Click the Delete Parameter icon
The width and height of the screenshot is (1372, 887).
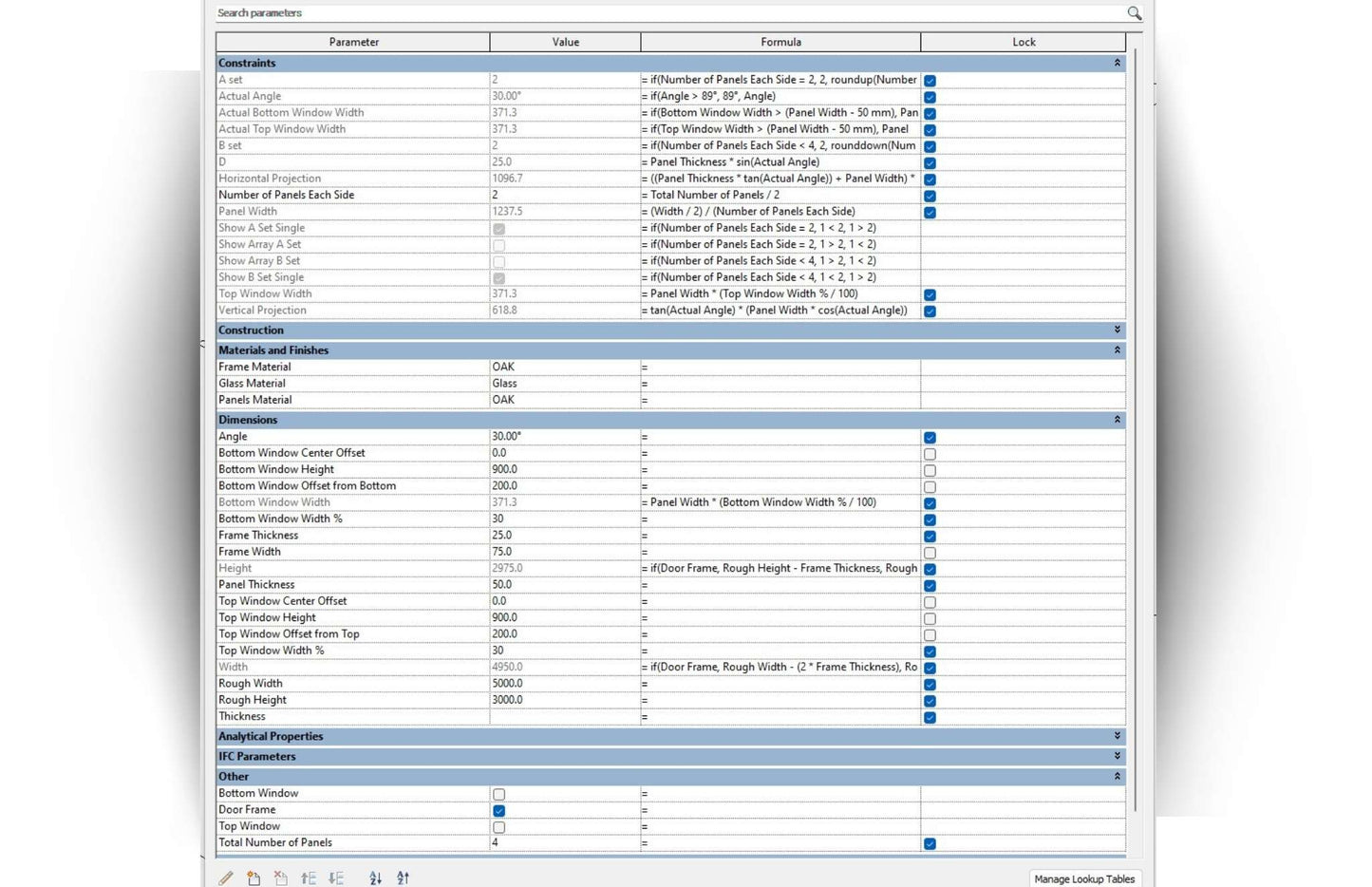coord(281,878)
